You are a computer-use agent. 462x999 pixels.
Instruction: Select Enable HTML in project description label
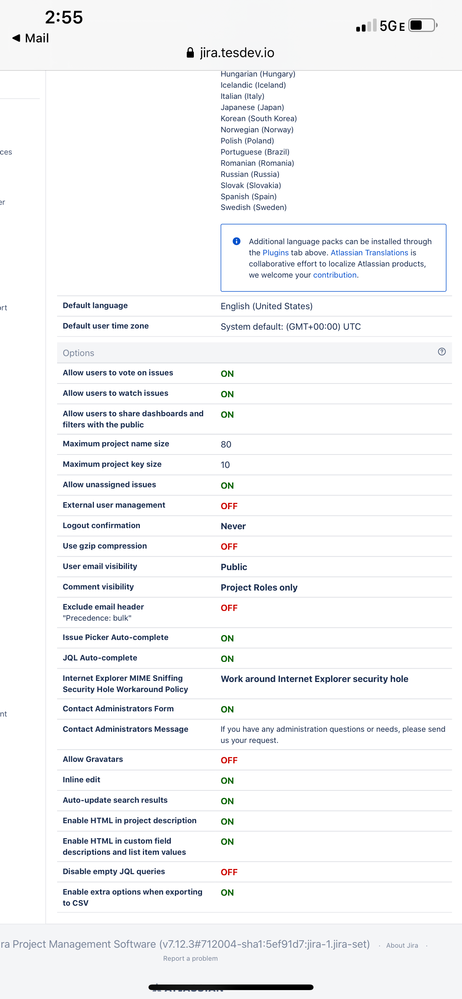(129, 821)
